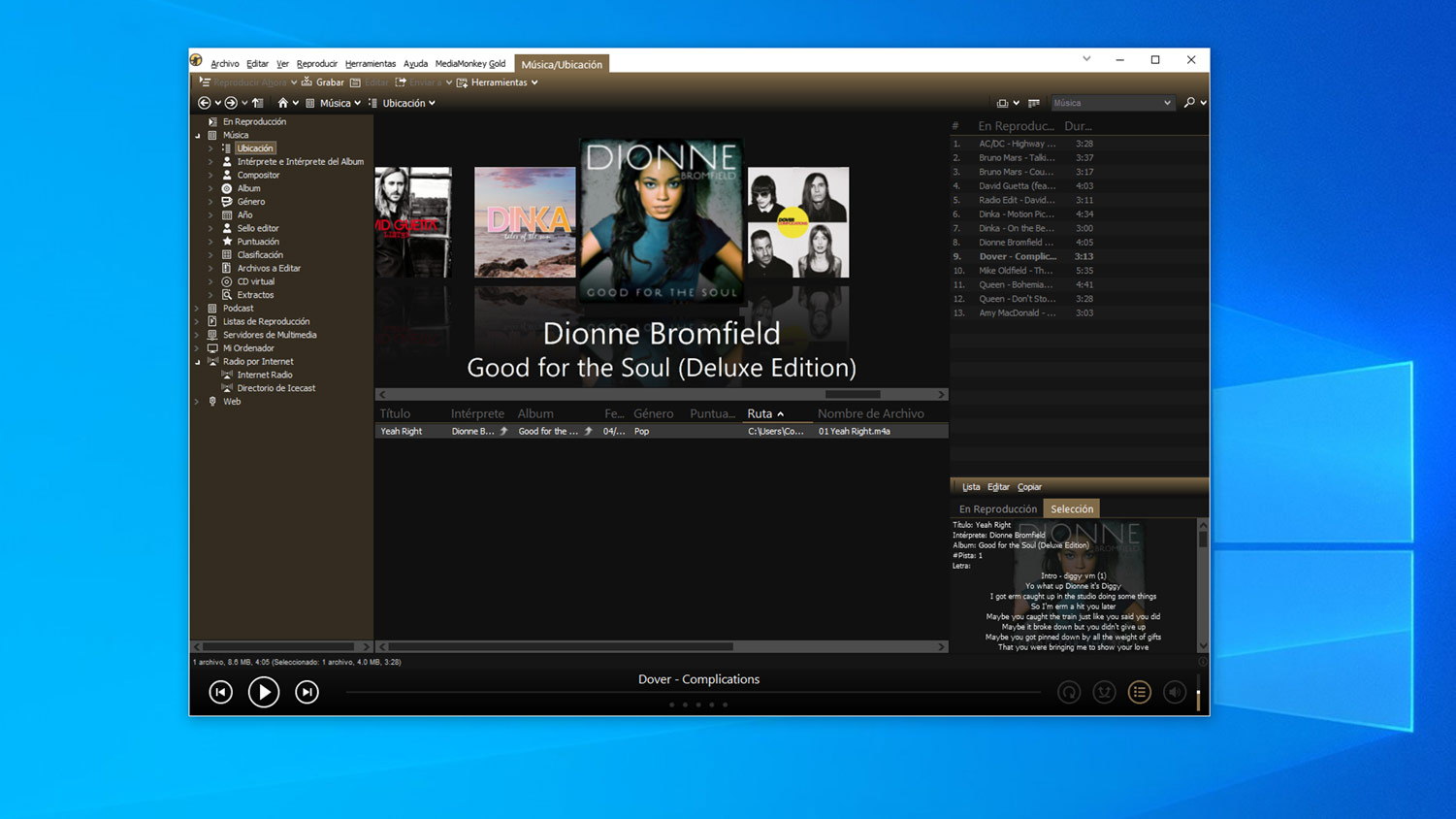Screen dimensions: 1456x819
Task: Click the Album disc icon in tree
Action: [227, 188]
